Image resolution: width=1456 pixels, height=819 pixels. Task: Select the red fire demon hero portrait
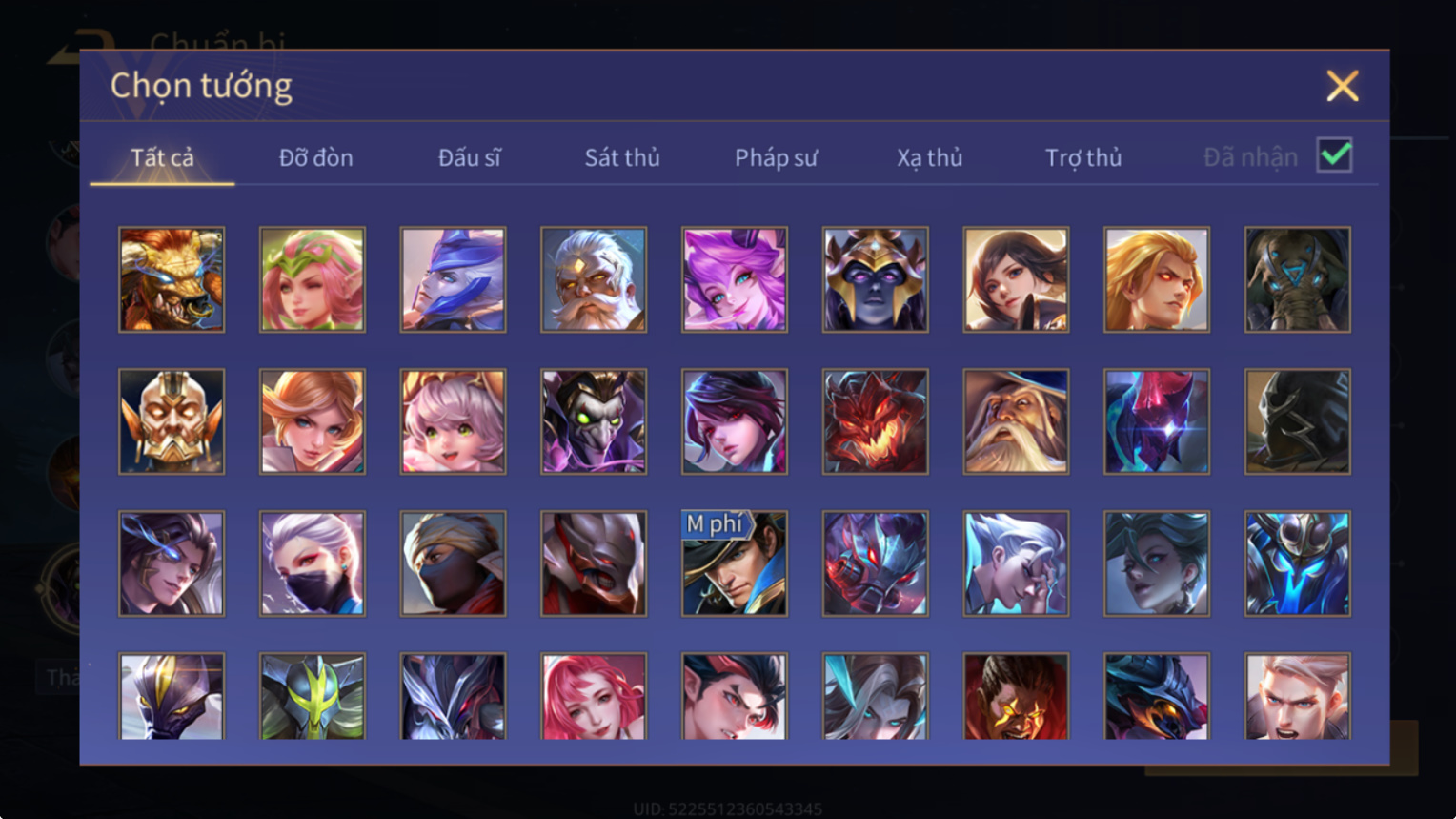875,421
